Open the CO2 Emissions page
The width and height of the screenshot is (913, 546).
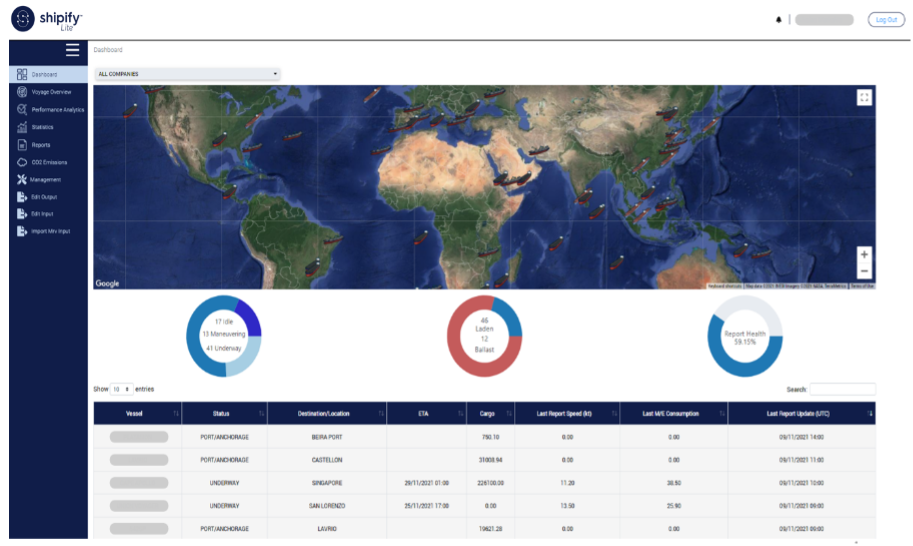pyautogui.click(x=48, y=162)
